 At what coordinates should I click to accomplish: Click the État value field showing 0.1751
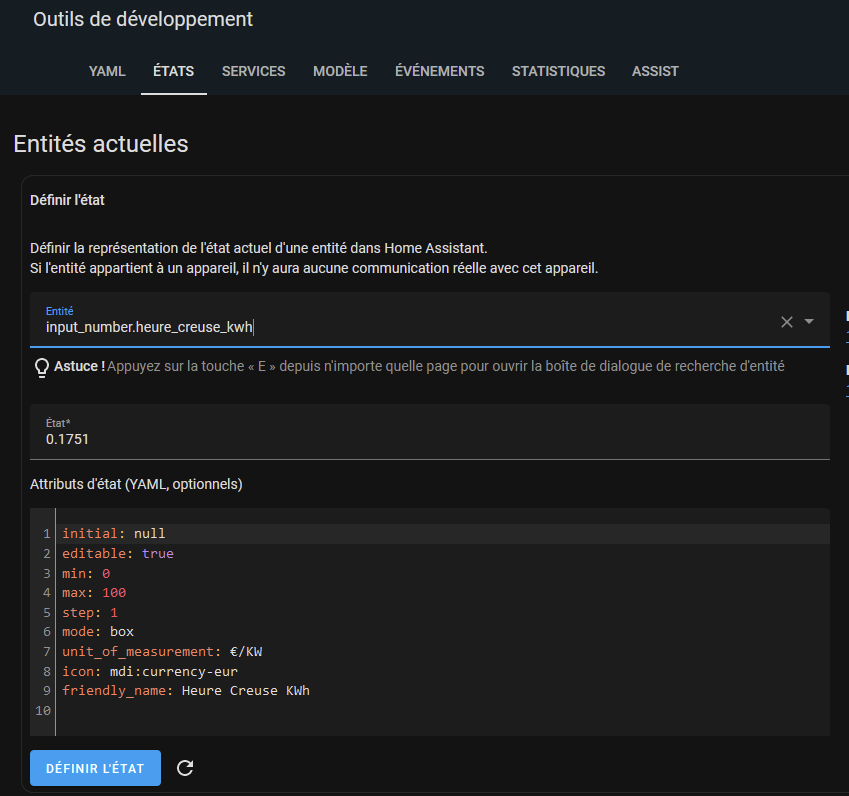pyautogui.click(x=400, y=438)
